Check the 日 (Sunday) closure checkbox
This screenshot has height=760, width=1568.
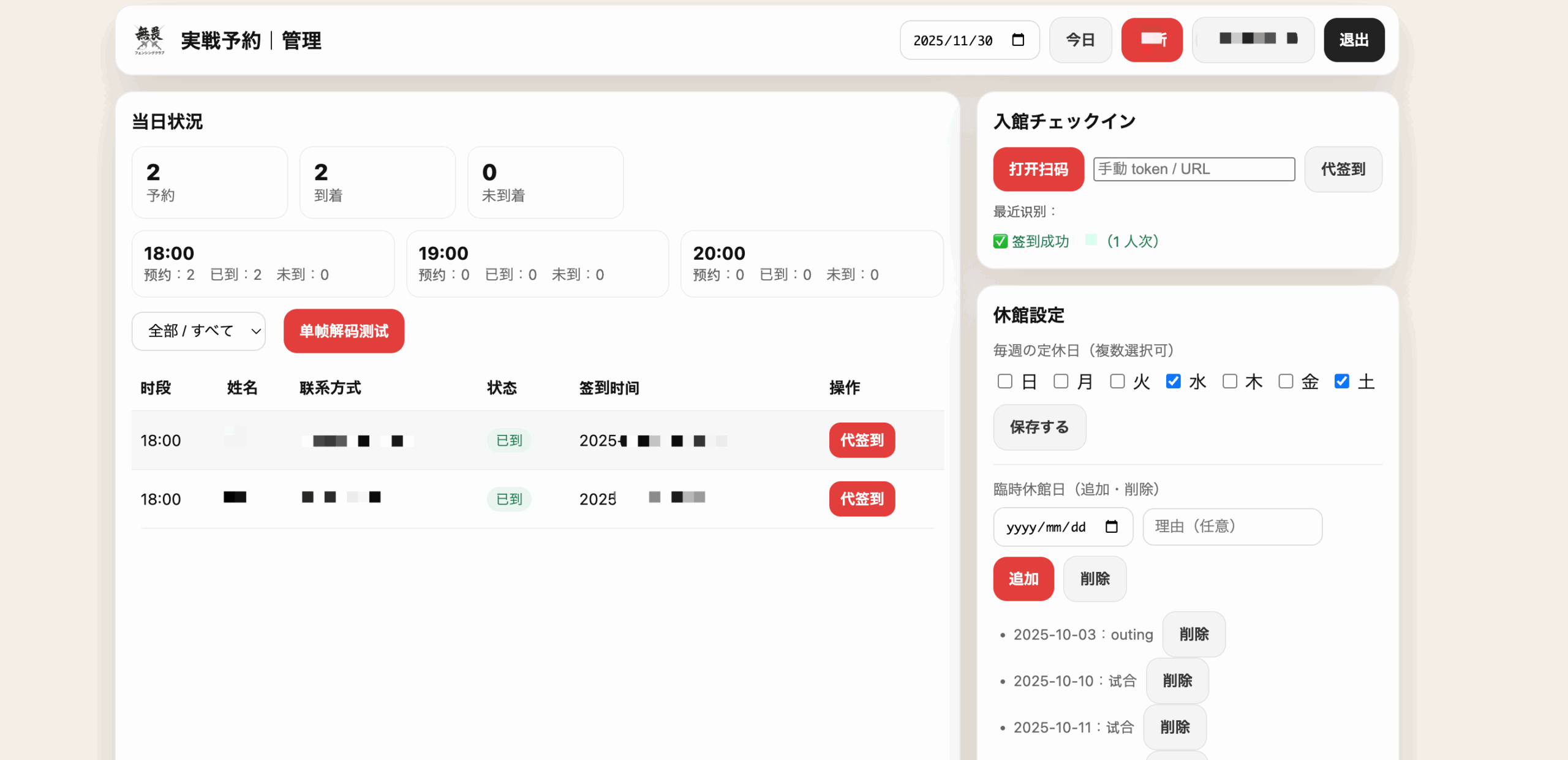(x=1005, y=381)
